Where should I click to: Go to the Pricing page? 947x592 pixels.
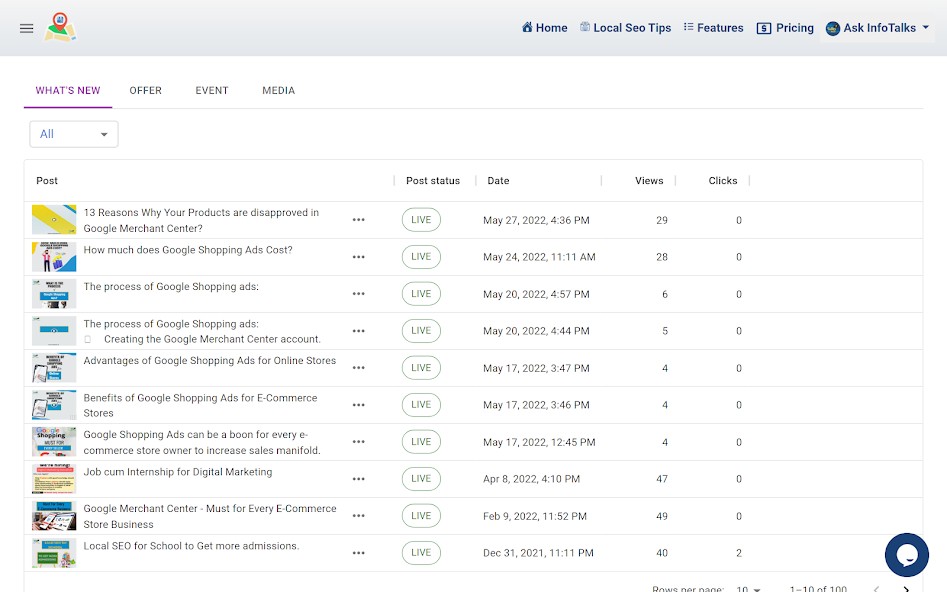(785, 28)
